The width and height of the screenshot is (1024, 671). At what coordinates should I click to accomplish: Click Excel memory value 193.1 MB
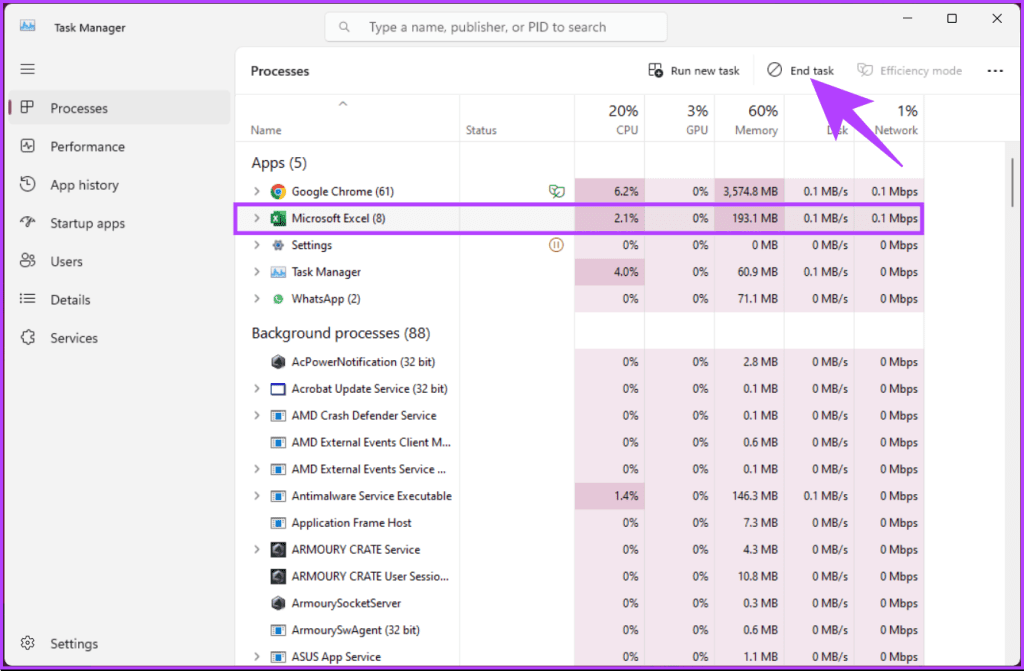(755, 218)
